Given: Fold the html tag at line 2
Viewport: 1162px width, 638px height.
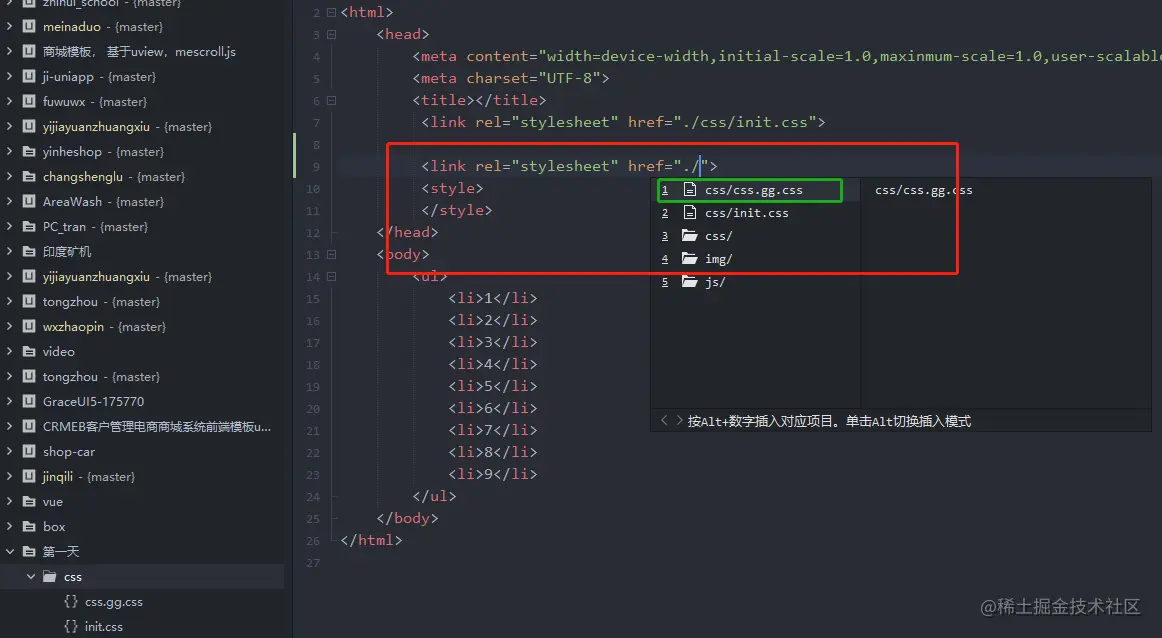Looking at the screenshot, I should click(x=331, y=13).
